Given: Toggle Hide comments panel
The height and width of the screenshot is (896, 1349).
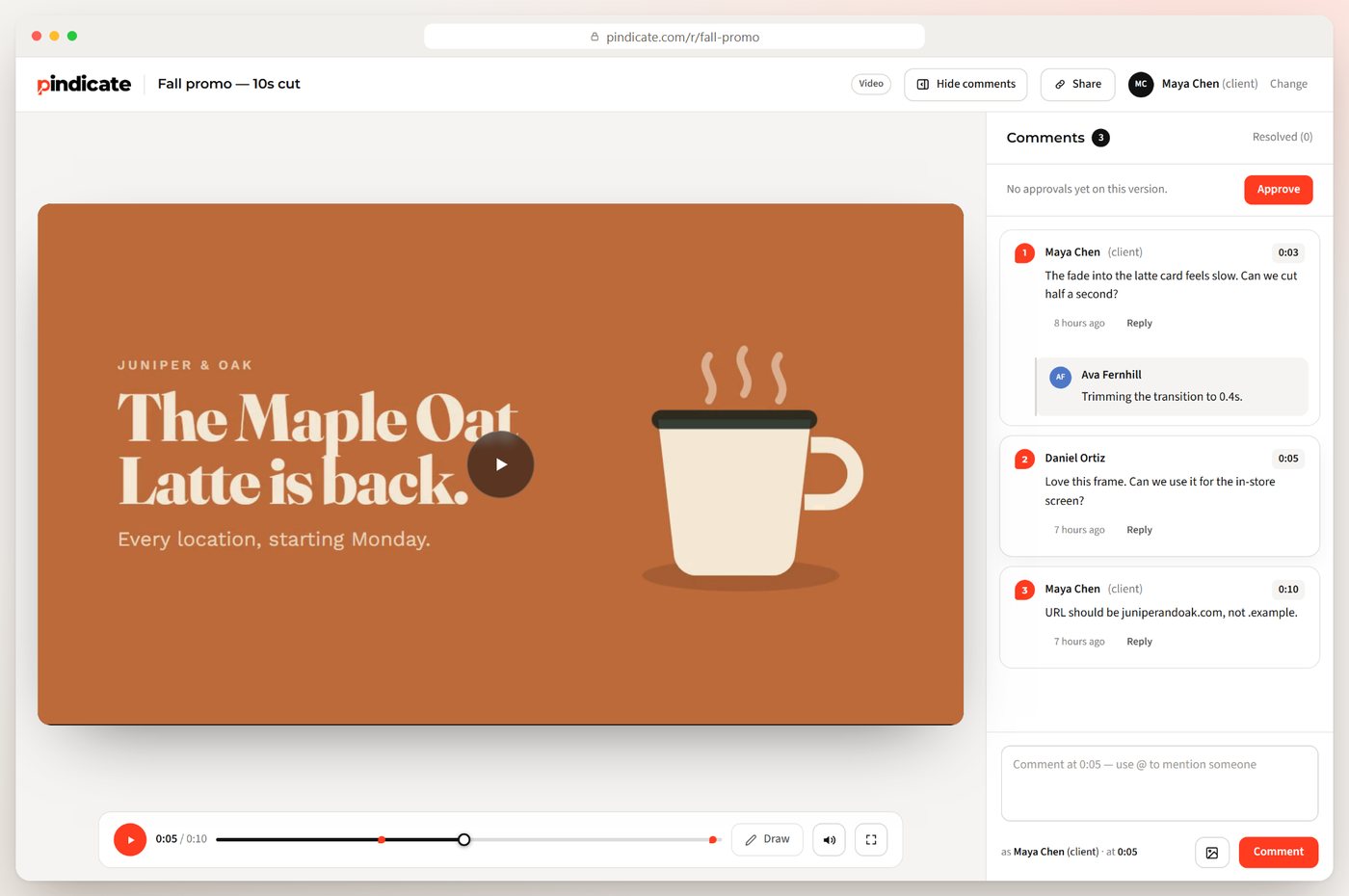Looking at the screenshot, I should [965, 84].
